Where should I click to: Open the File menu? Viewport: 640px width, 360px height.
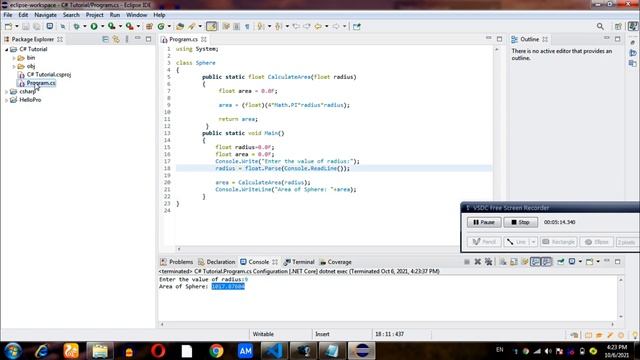click(8, 15)
